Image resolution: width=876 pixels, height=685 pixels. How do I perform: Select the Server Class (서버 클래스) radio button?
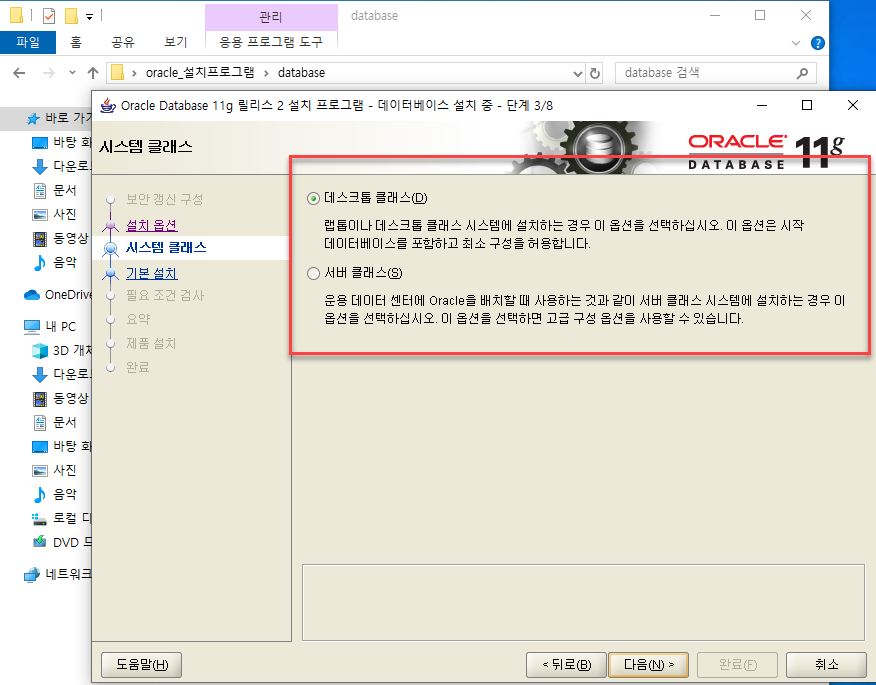(313, 273)
